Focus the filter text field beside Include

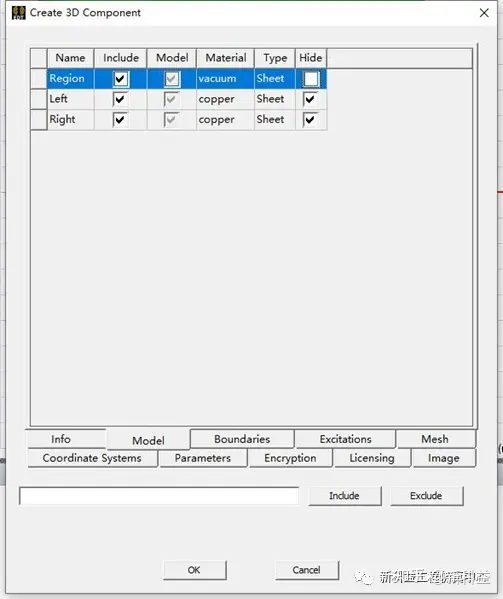point(159,496)
